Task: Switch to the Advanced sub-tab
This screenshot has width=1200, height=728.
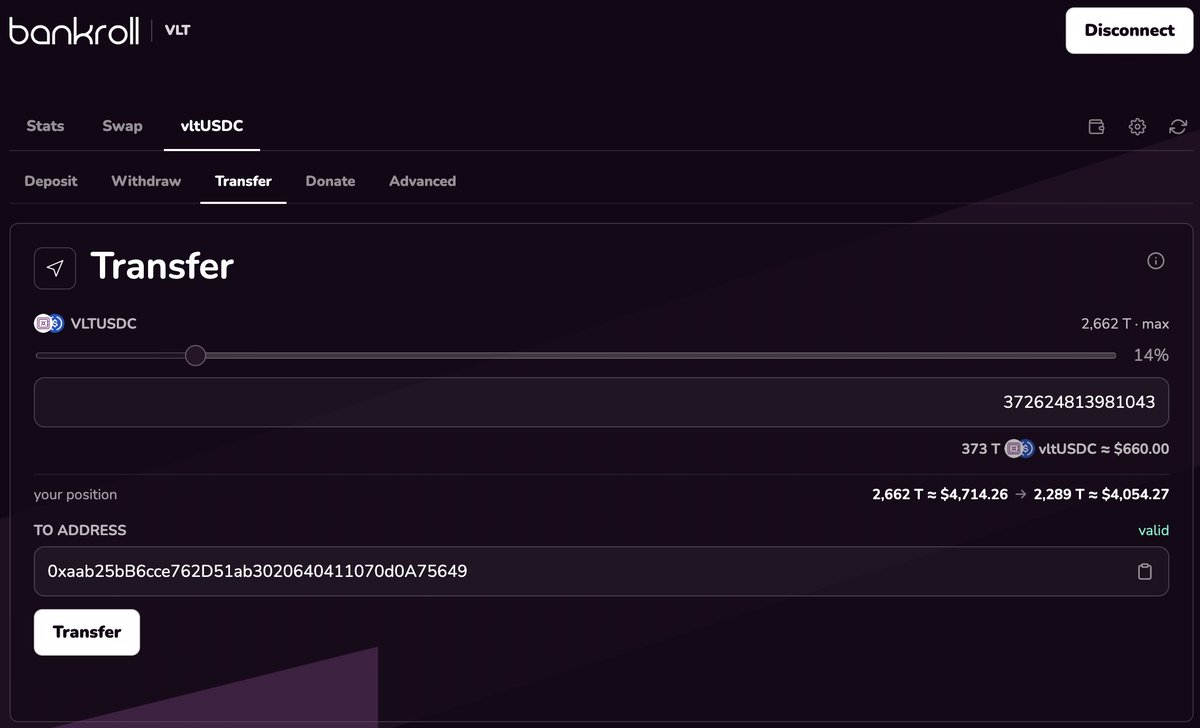Action: coord(422,181)
